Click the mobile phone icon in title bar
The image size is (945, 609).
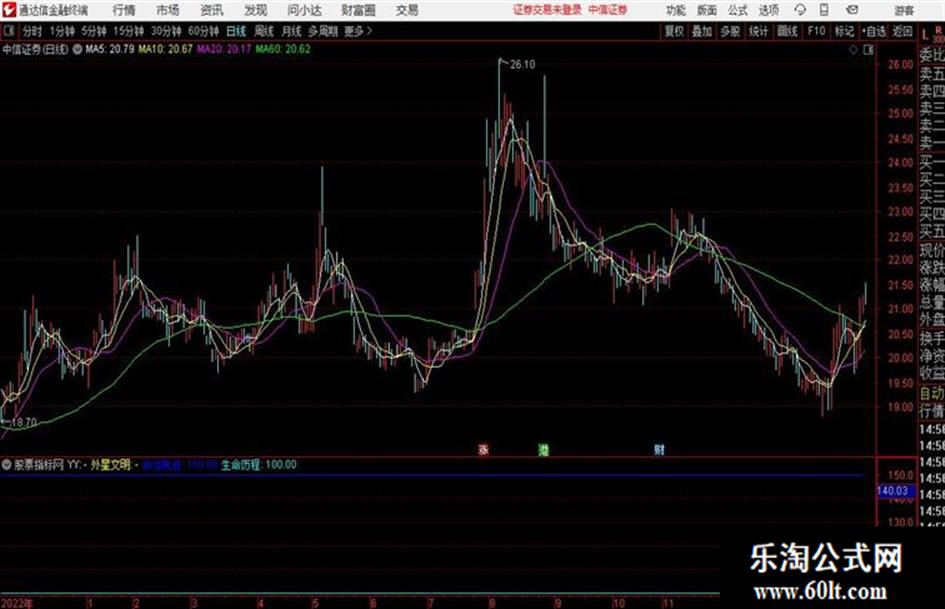pyautogui.click(x=824, y=10)
